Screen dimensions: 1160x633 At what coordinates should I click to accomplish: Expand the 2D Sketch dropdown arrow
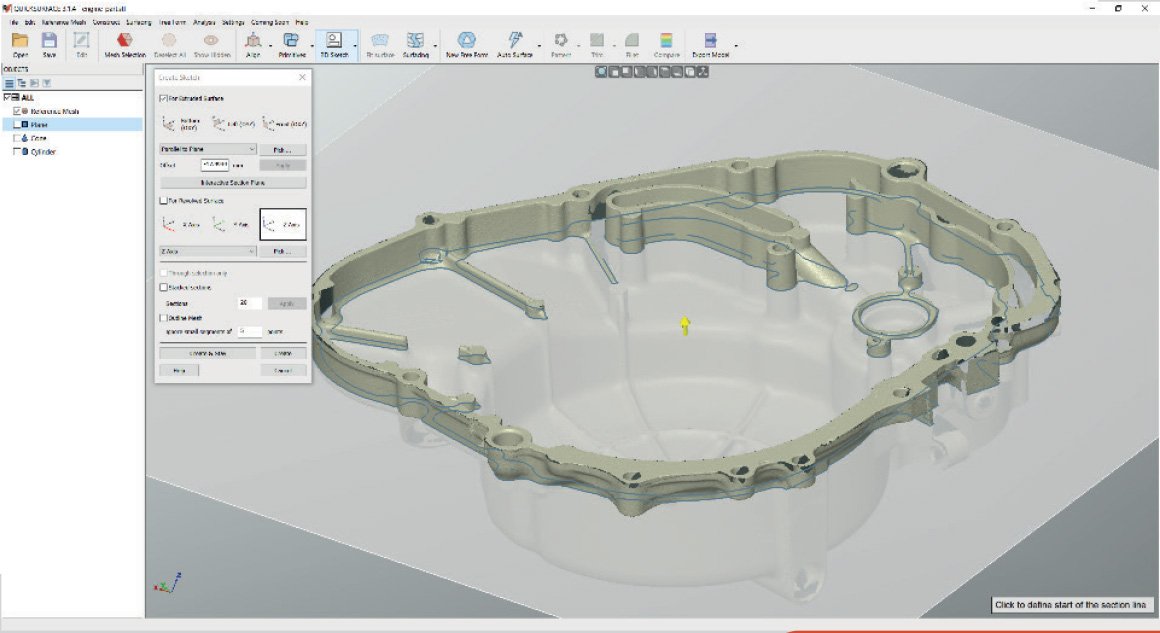pos(355,47)
